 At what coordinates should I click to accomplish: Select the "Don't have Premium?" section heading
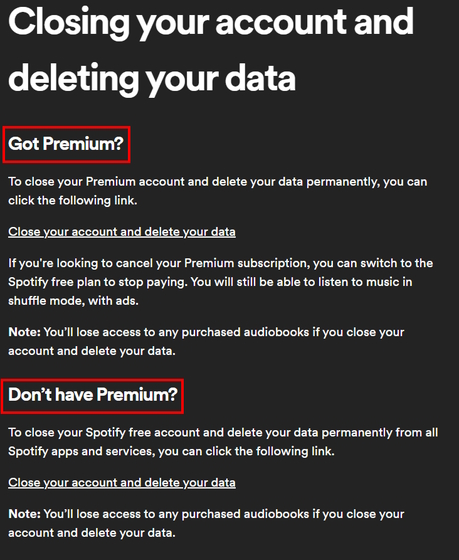click(93, 395)
